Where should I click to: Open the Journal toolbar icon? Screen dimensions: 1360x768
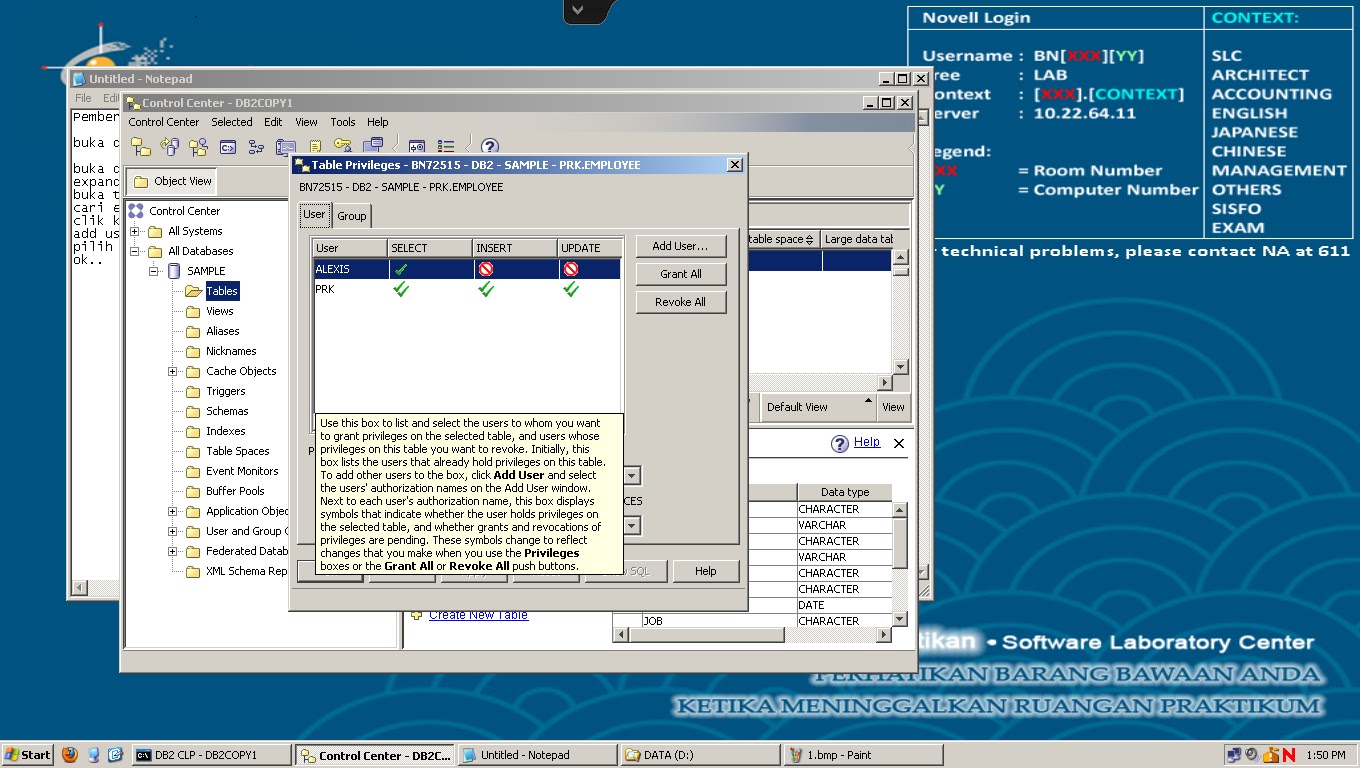tap(315, 147)
